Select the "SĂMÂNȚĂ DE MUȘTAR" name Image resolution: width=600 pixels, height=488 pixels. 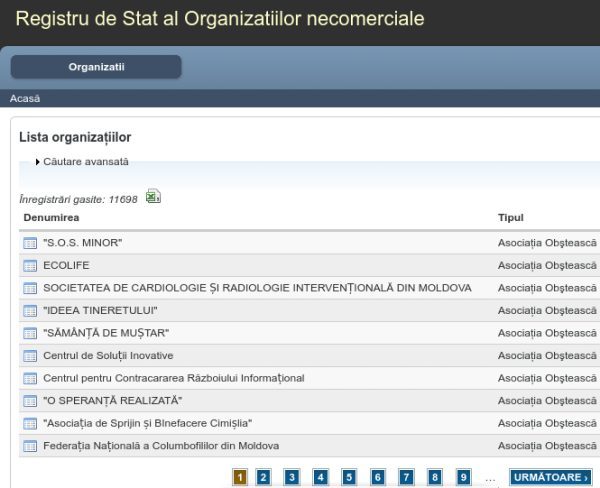106,333
